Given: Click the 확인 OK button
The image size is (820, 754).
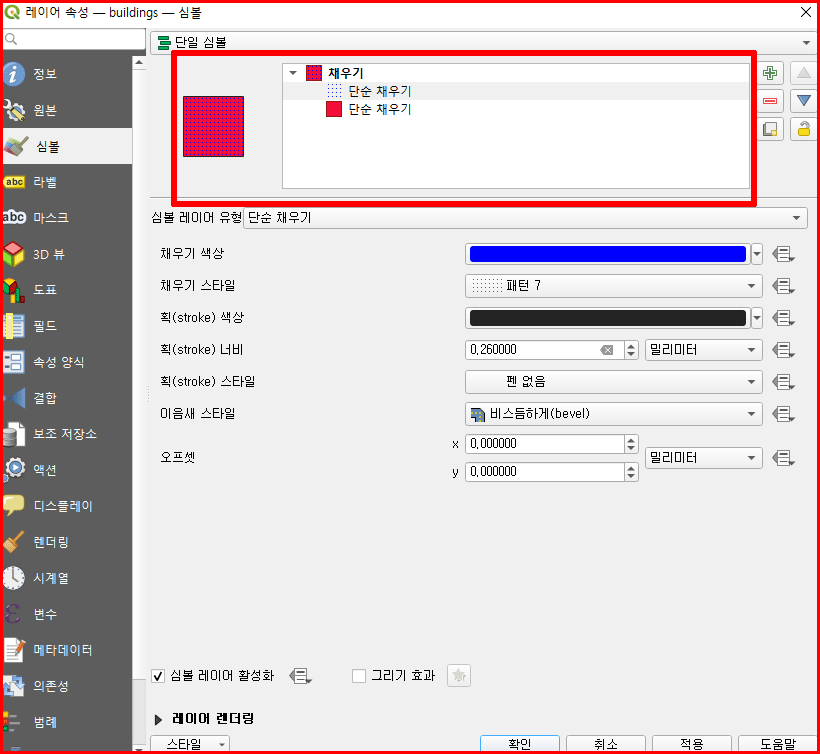Looking at the screenshot, I should pos(520,744).
